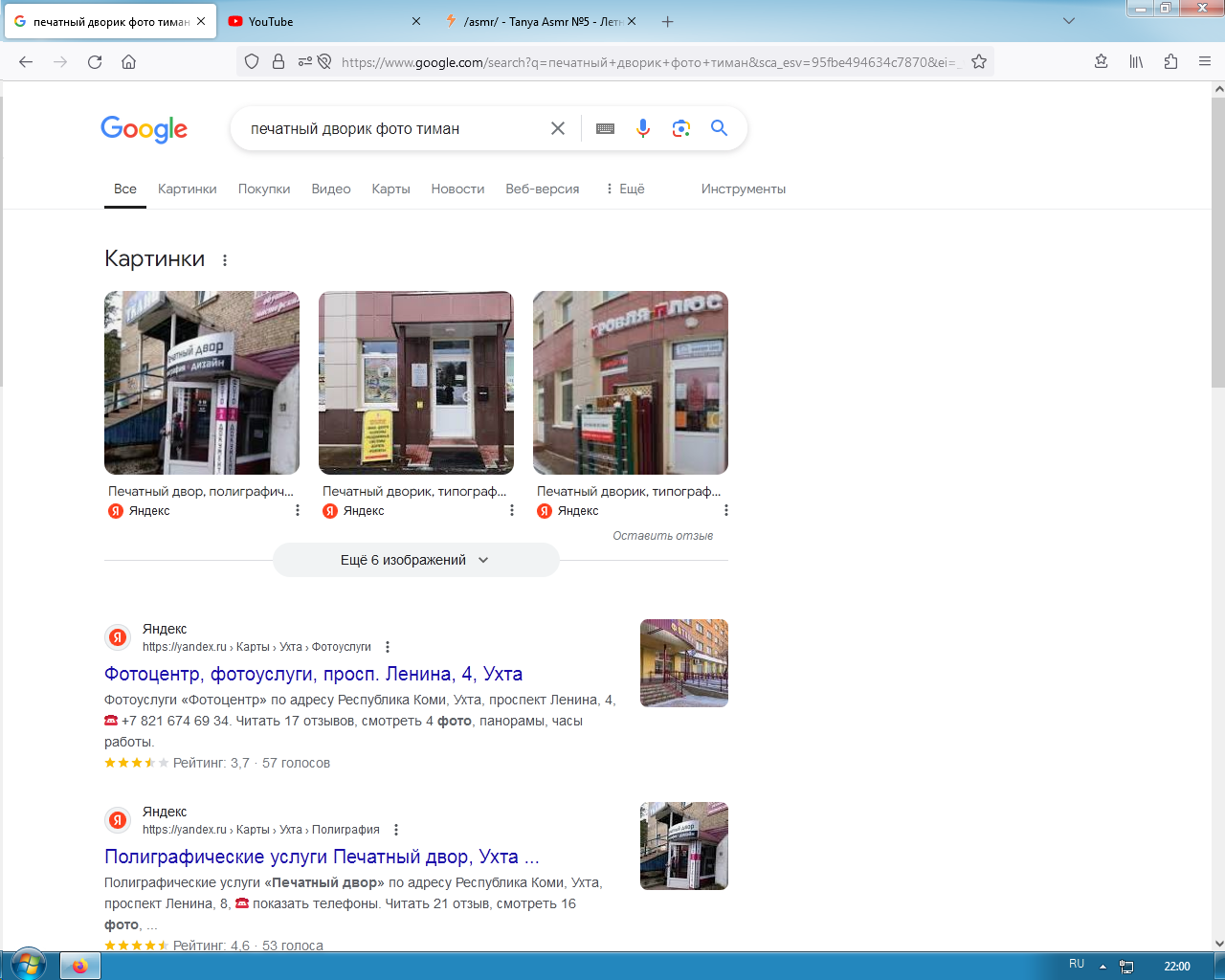Select the Видео search tab
The image size is (1225, 980).
pos(331,189)
